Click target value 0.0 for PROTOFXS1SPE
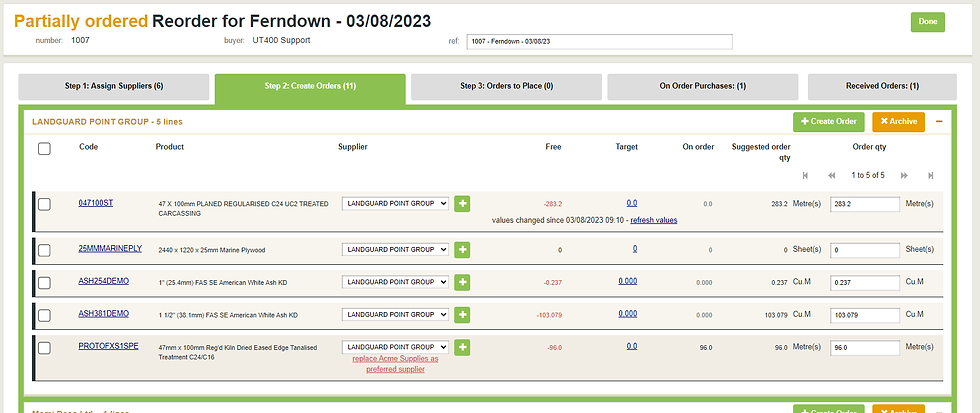 (632, 346)
